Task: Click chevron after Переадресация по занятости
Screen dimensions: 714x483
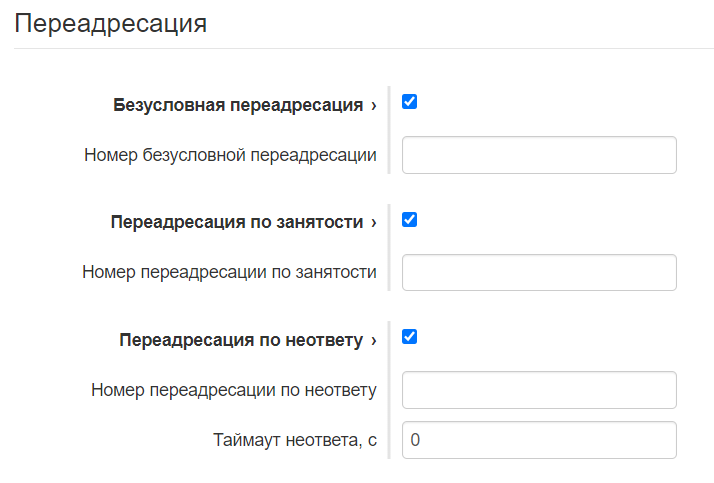Action: coord(373,222)
